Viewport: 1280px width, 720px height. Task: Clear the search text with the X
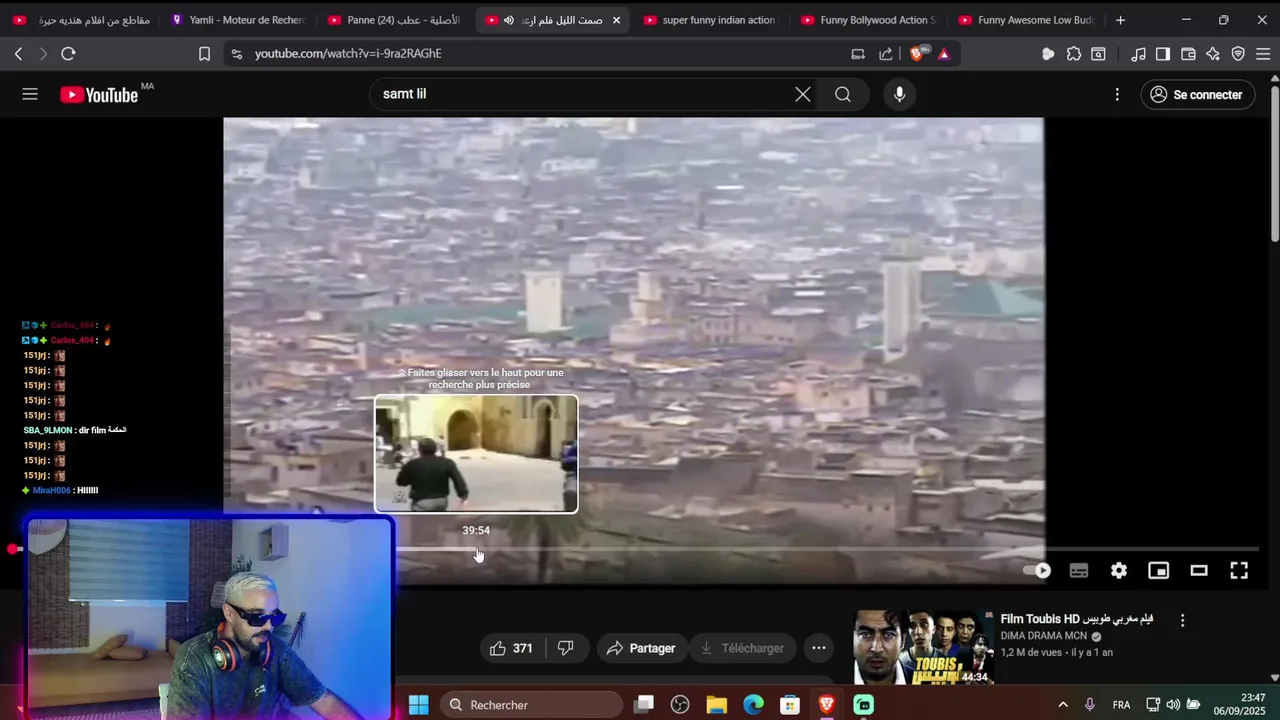(x=803, y=94)
